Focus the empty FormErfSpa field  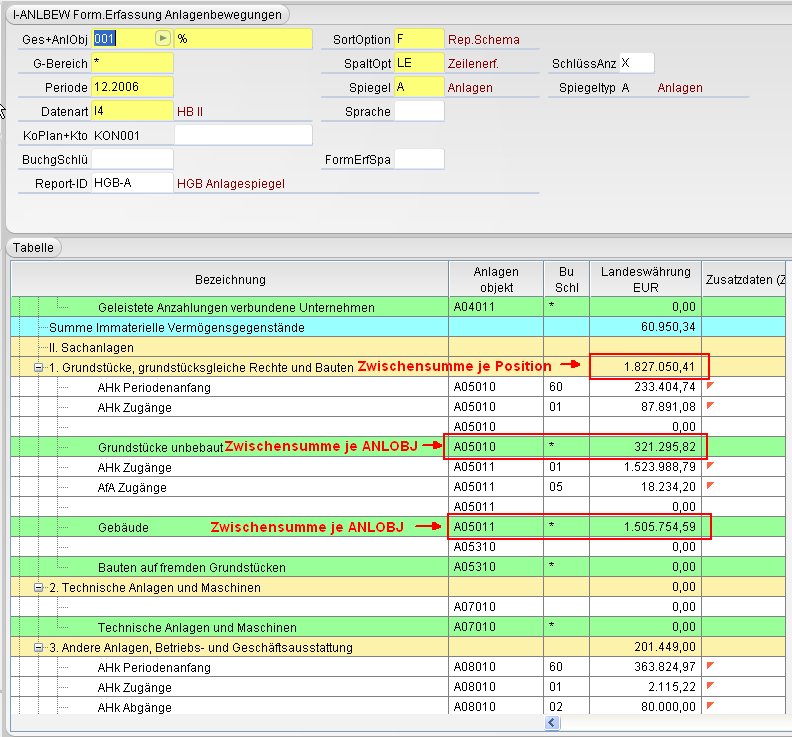click(x=419, y=159)
